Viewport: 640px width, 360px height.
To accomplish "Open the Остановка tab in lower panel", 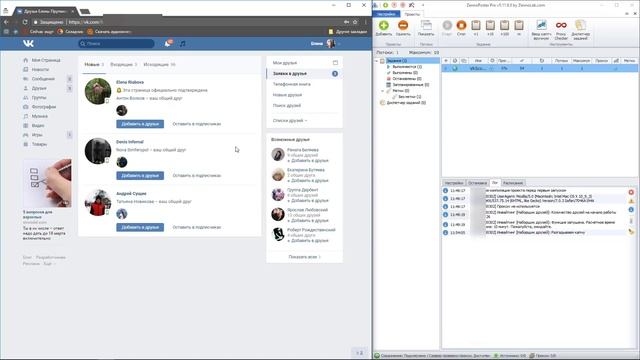I will point(477,183).
